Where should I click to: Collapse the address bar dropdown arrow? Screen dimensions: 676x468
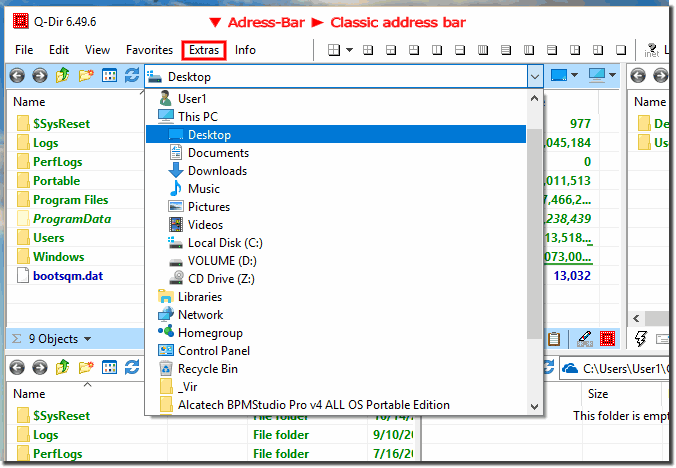coord(535,77)
